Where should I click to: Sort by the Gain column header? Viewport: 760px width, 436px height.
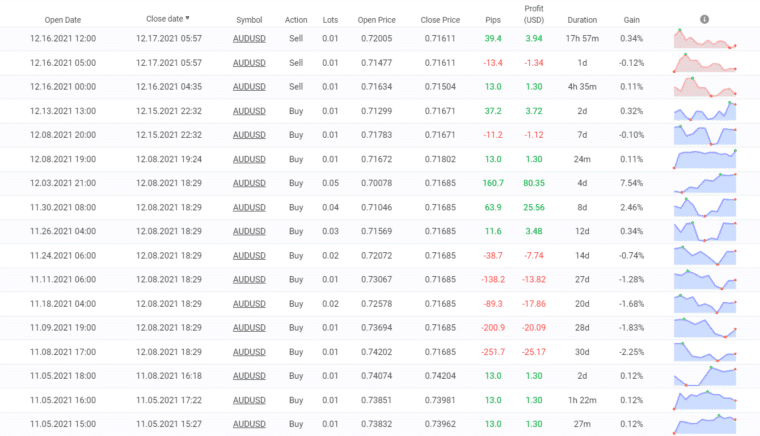pos(631,19)
